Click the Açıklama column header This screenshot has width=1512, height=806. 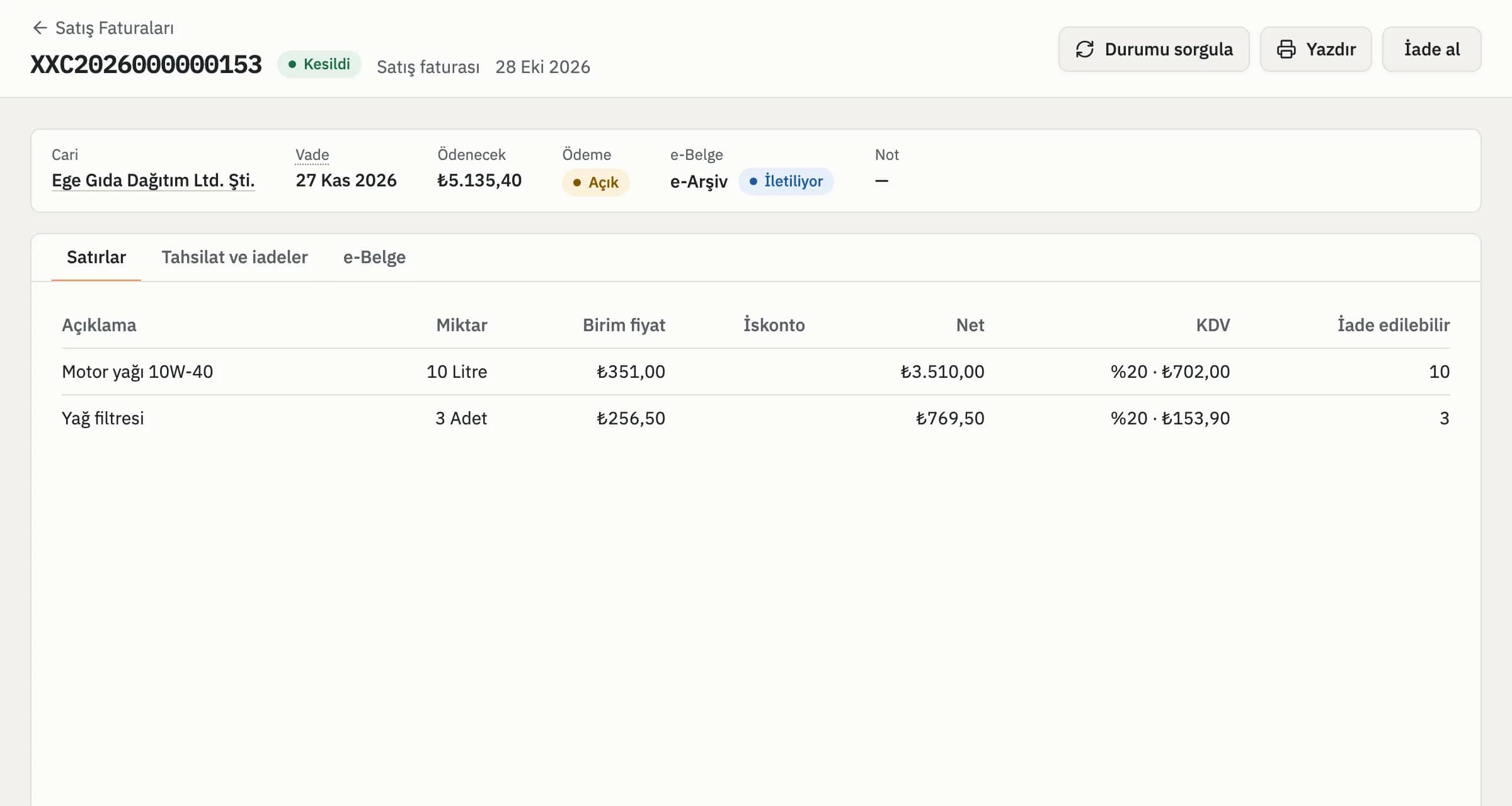click(99, 325)
